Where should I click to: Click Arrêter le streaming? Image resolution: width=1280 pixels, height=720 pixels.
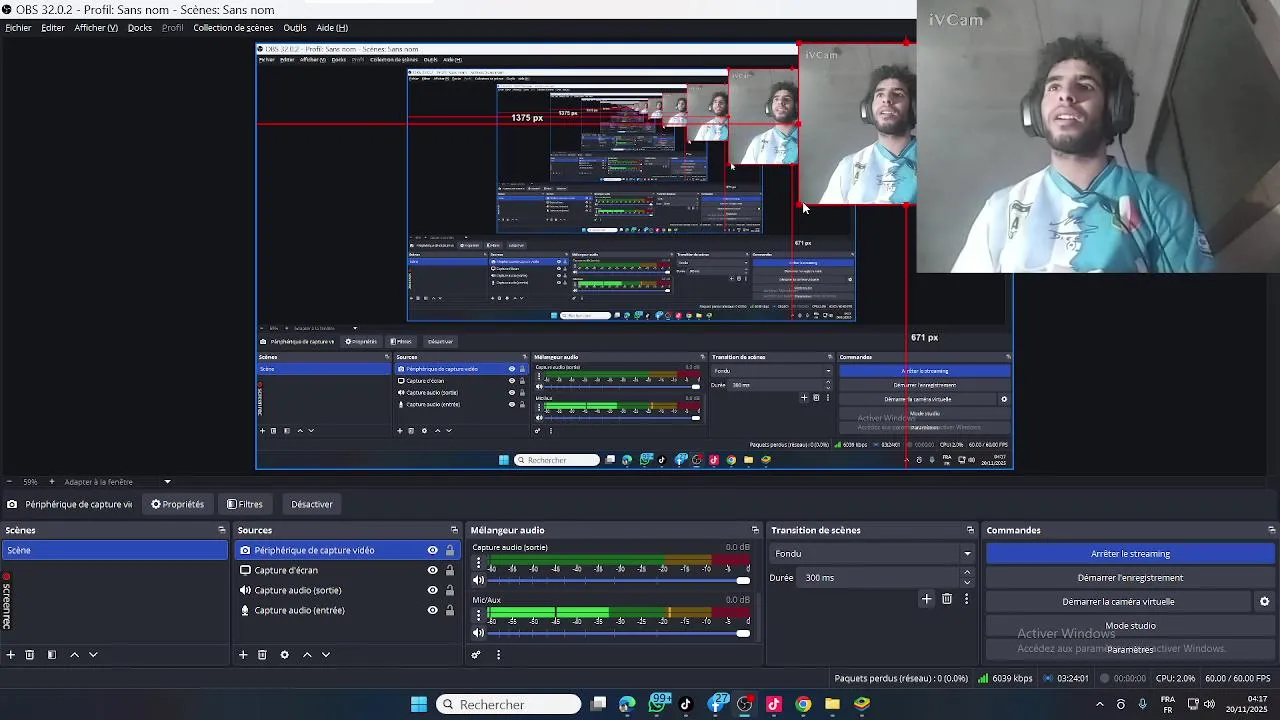click(1130, 554)
